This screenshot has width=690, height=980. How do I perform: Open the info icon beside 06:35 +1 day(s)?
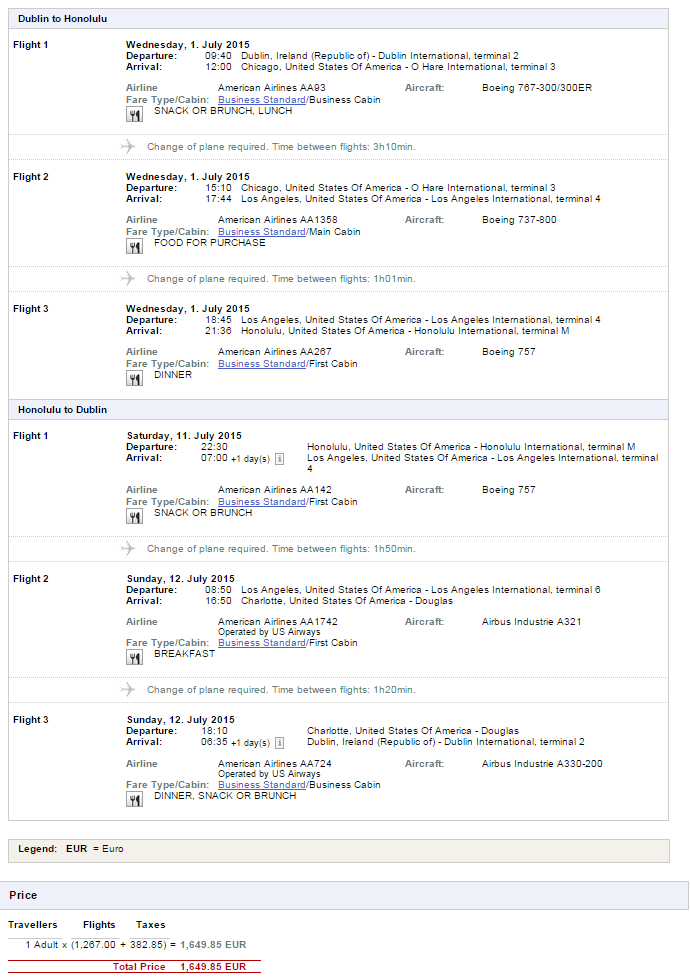click(x=279, y=742)
